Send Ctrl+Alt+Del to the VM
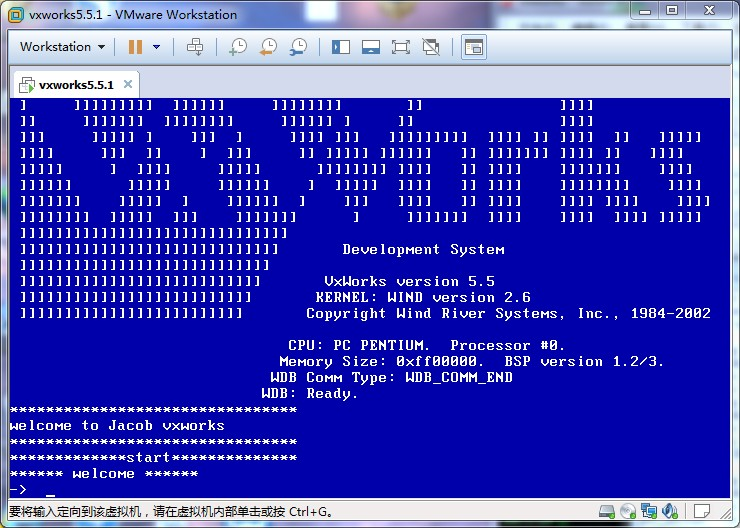This screenshot has height=528, width=740. [x=195, y=47]
